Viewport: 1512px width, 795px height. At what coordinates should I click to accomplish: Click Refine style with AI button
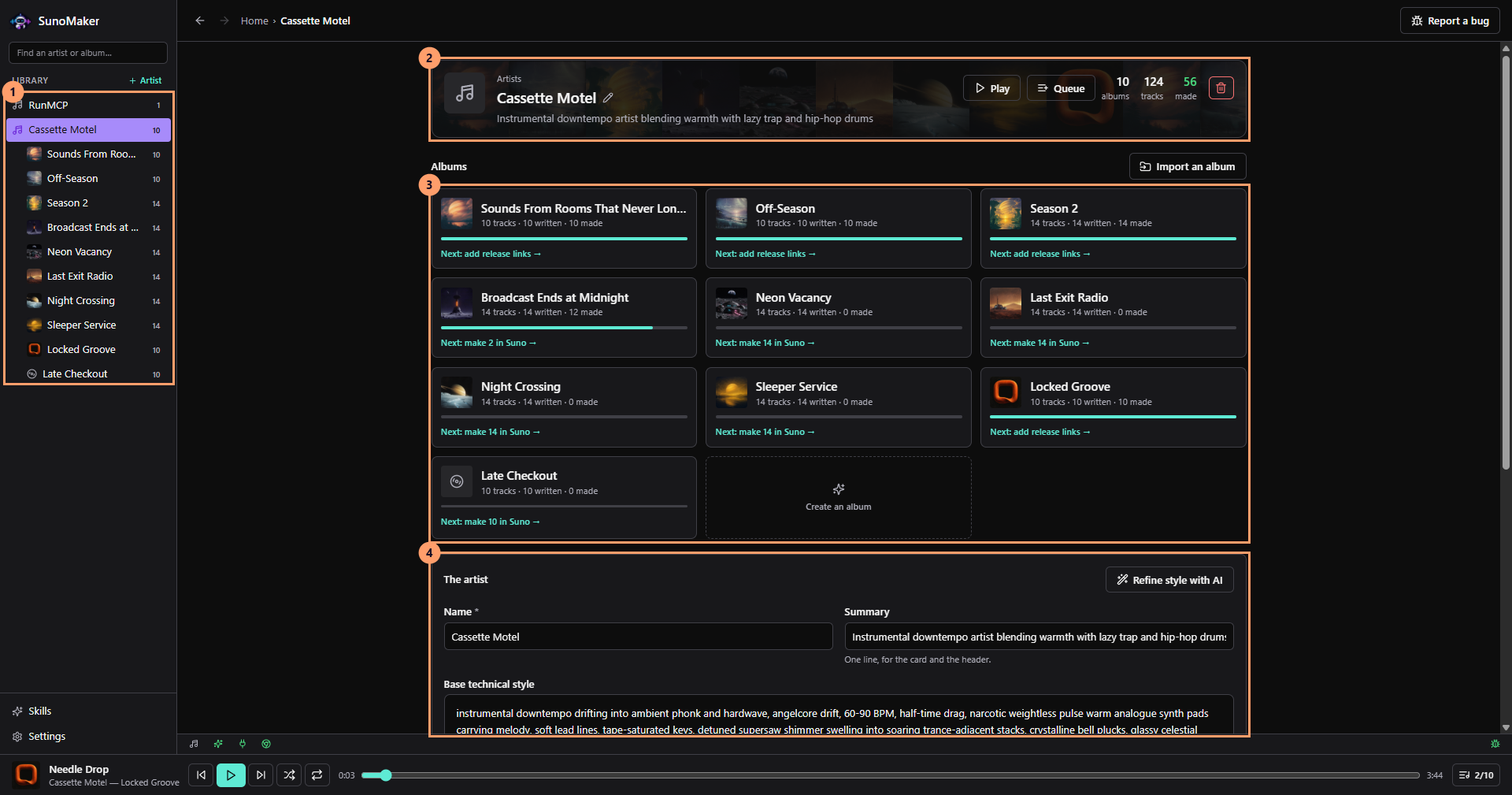point(1169,580)
